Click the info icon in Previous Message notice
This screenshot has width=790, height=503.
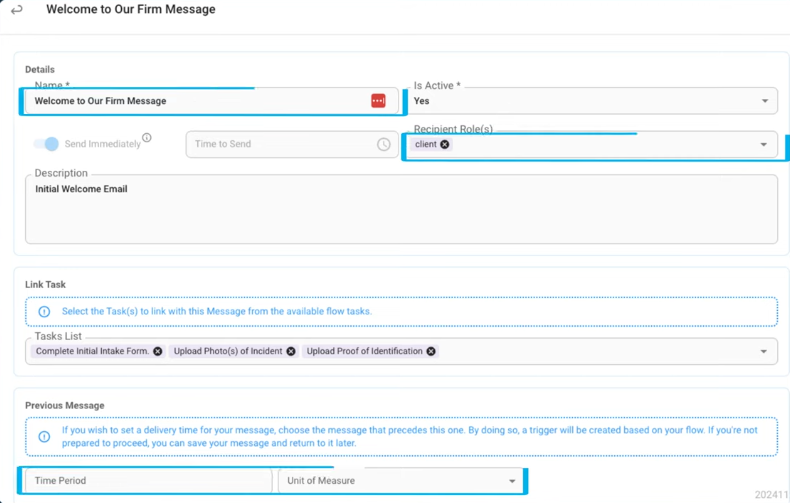(44, 437)
